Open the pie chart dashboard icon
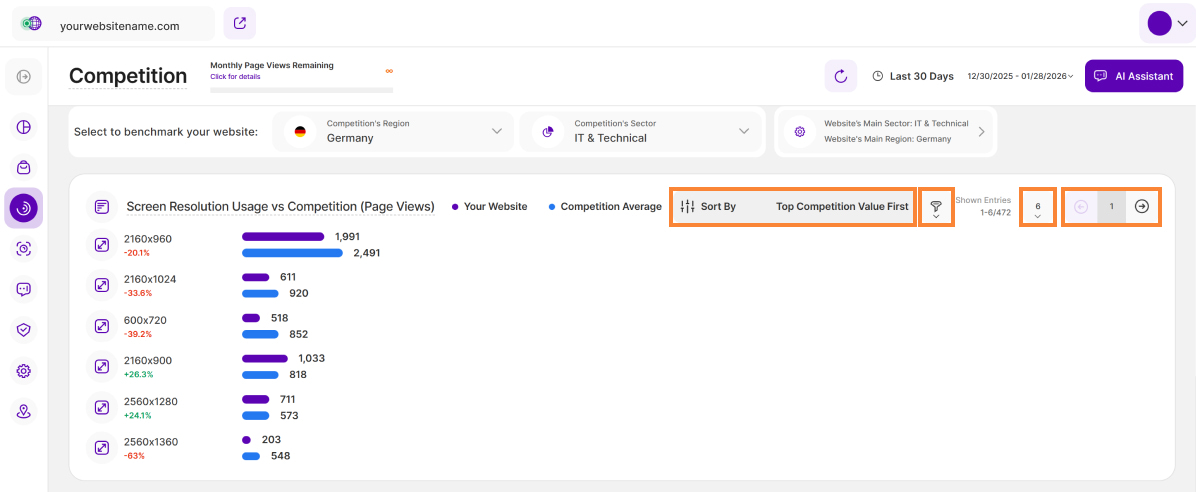Image resolution: width=1196 pixels, height=492 pixels. (24, 127)
